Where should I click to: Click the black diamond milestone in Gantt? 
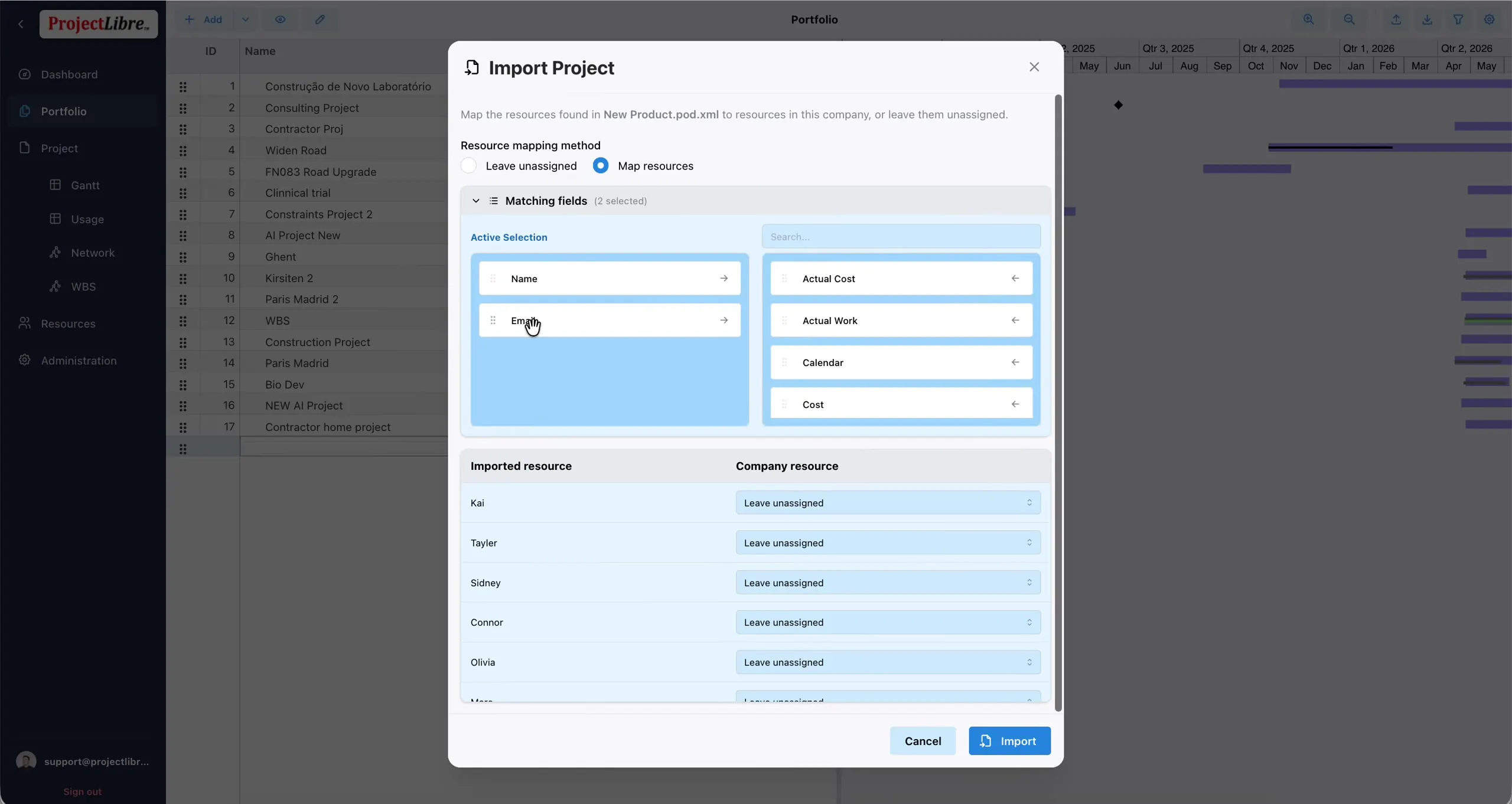[1118, 105]
